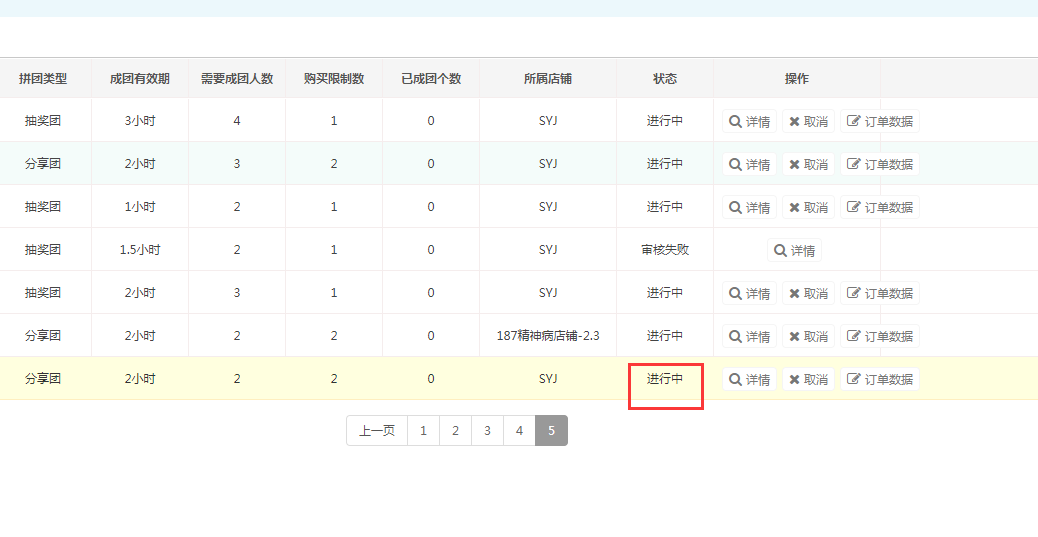Click the 状态 column header
Image resolution: width=1038 pixels, height=537 pixels.
(x=665, y=79)
